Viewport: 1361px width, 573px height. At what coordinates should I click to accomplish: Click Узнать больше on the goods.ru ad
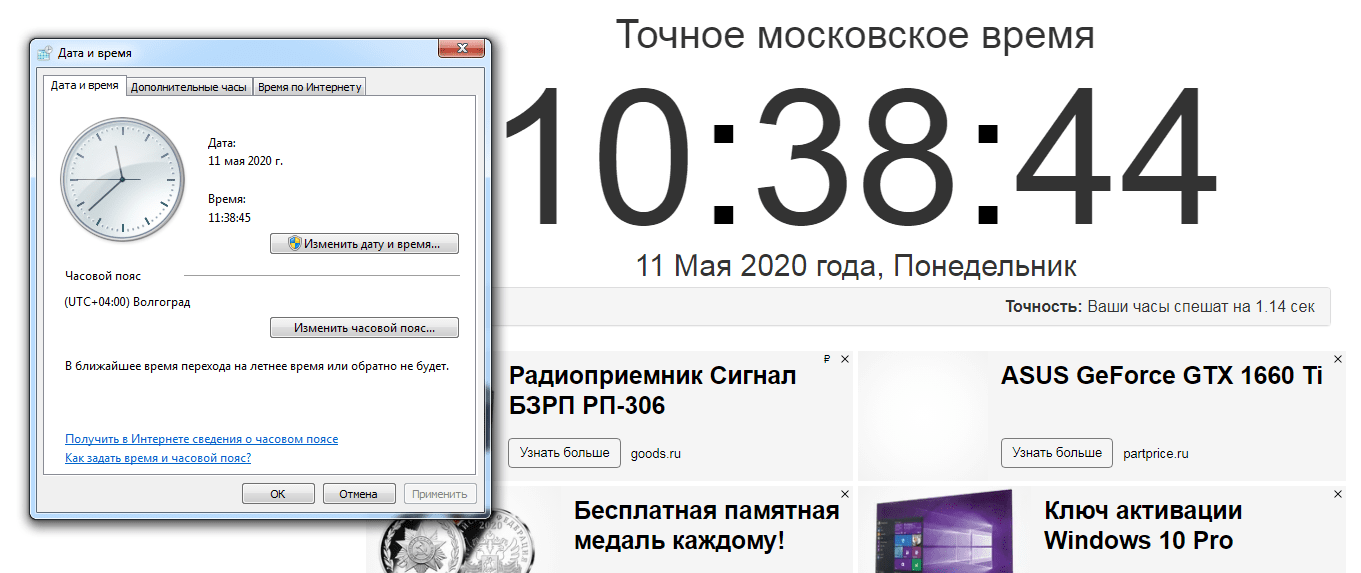coord(564,453)
